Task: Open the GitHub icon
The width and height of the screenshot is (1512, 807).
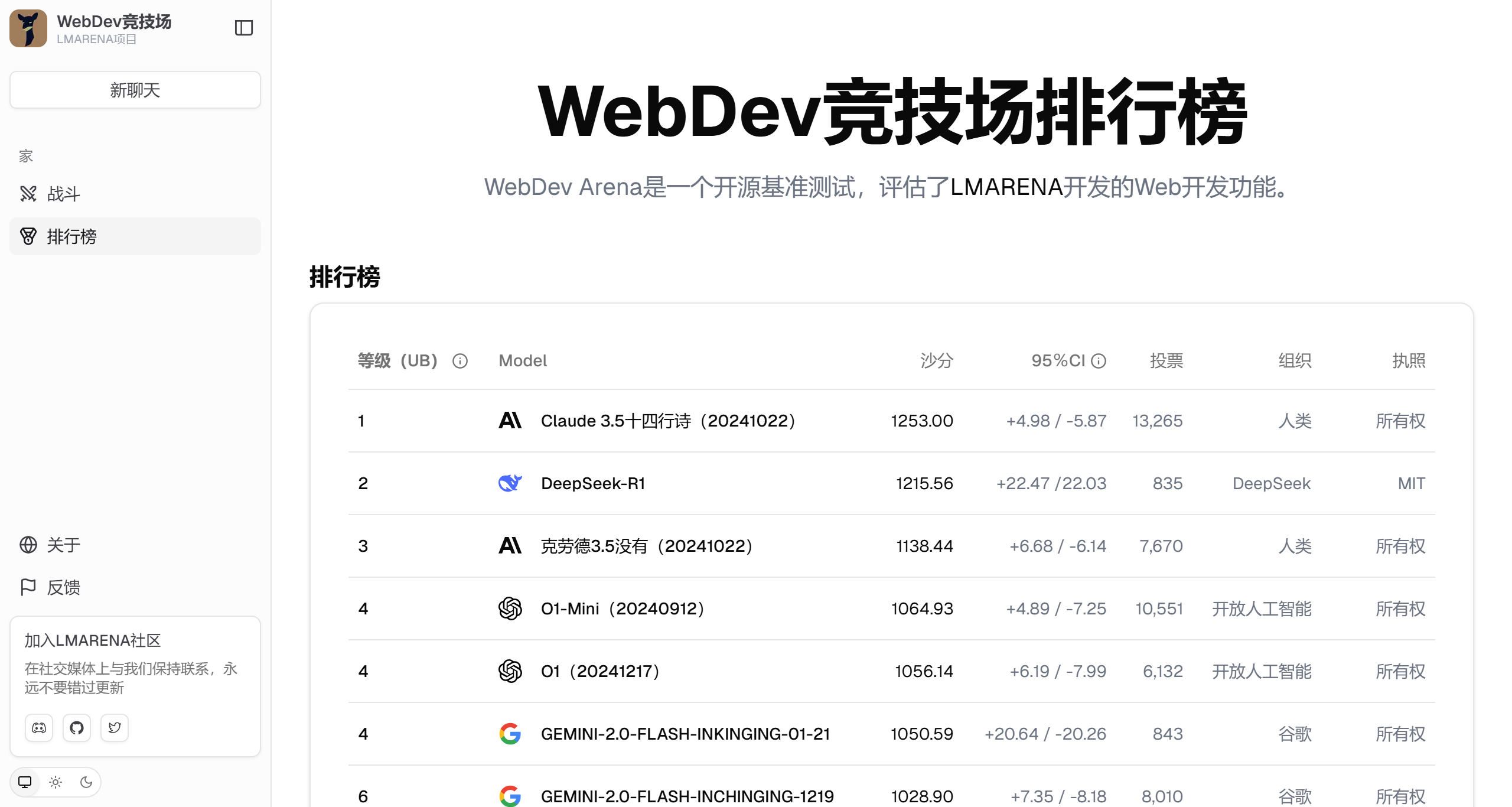Action: click(77, 728)
